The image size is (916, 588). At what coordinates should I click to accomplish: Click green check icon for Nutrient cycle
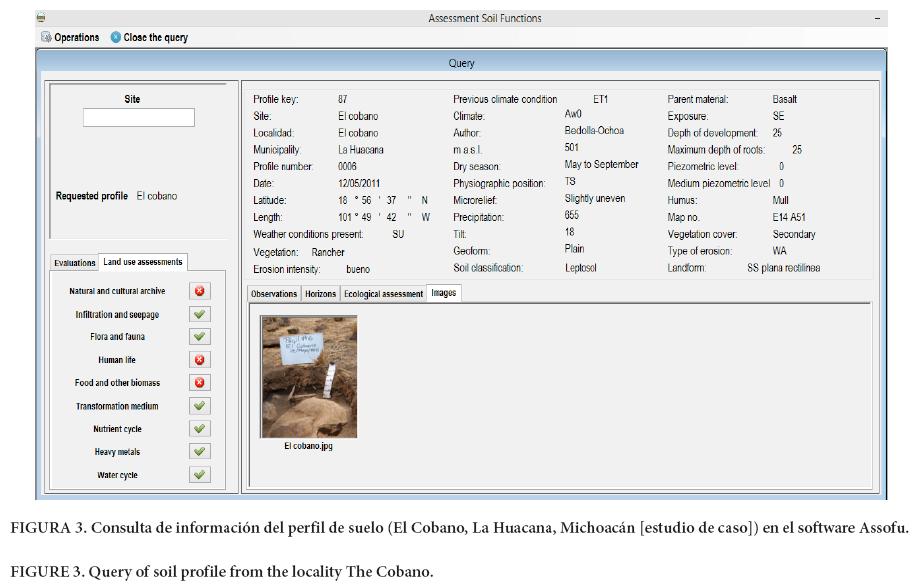point(200,429)
